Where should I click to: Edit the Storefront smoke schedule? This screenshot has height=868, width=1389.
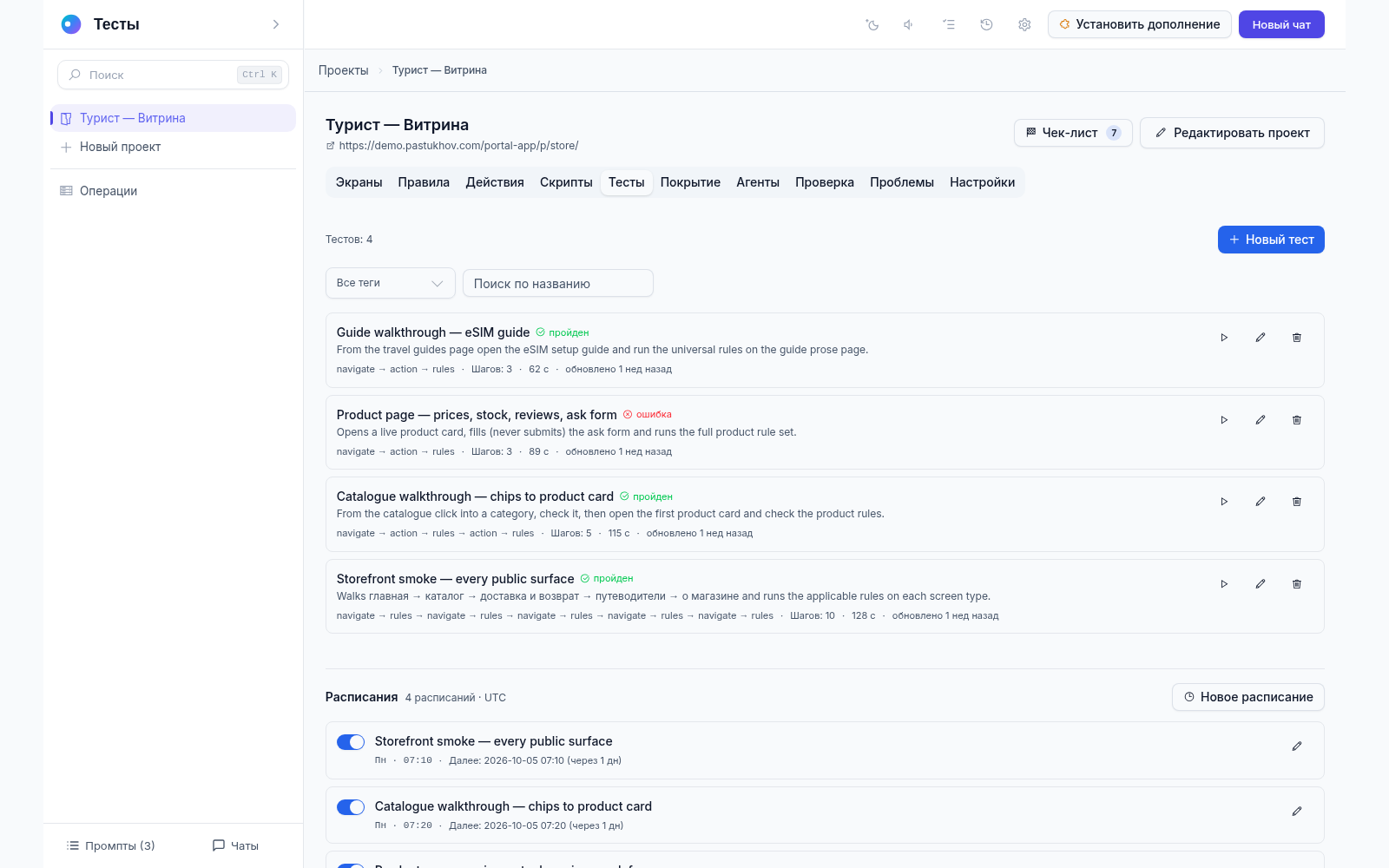click(x=1297, y=746)
